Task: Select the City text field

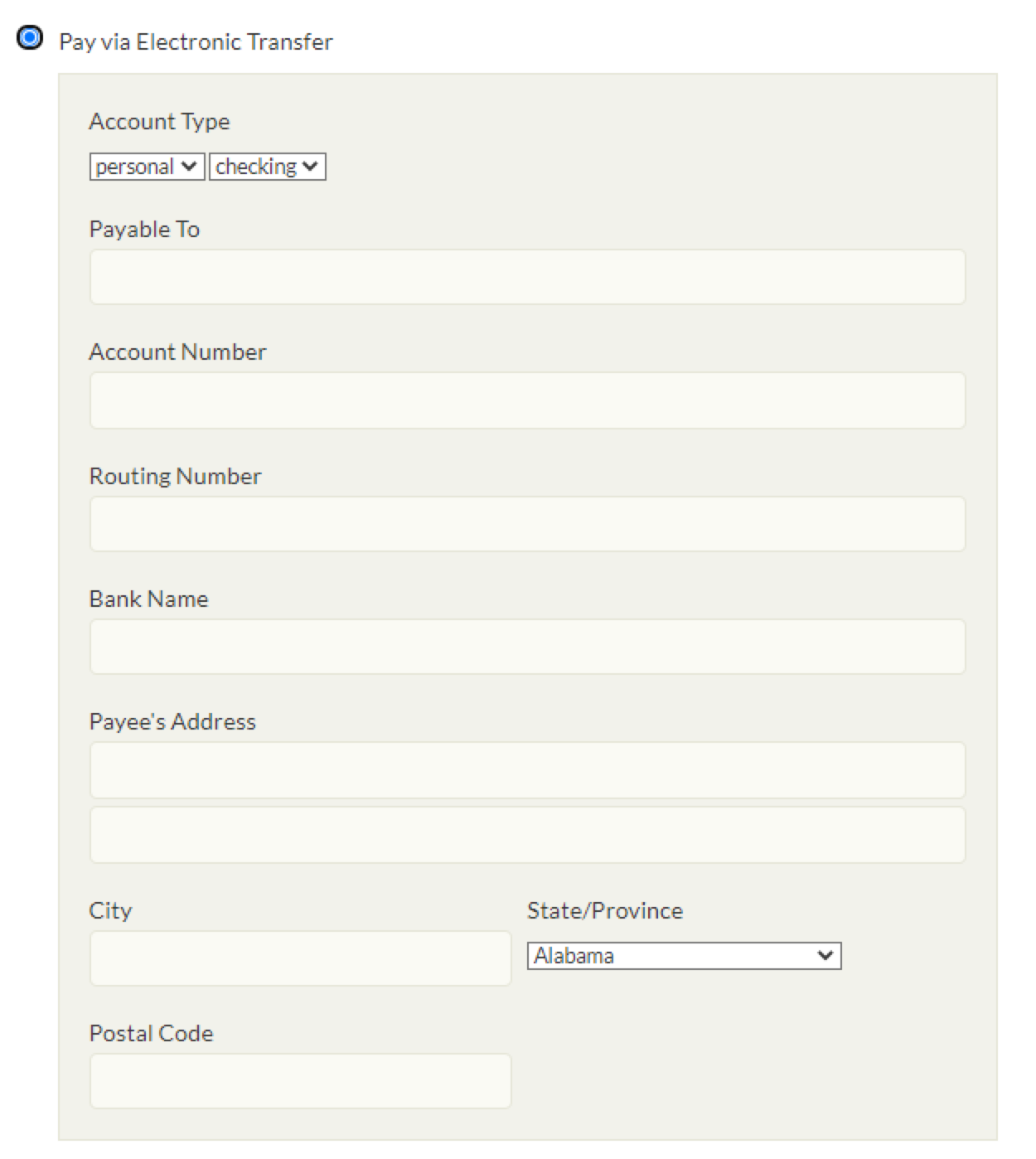Action: [x=300, y=958]
